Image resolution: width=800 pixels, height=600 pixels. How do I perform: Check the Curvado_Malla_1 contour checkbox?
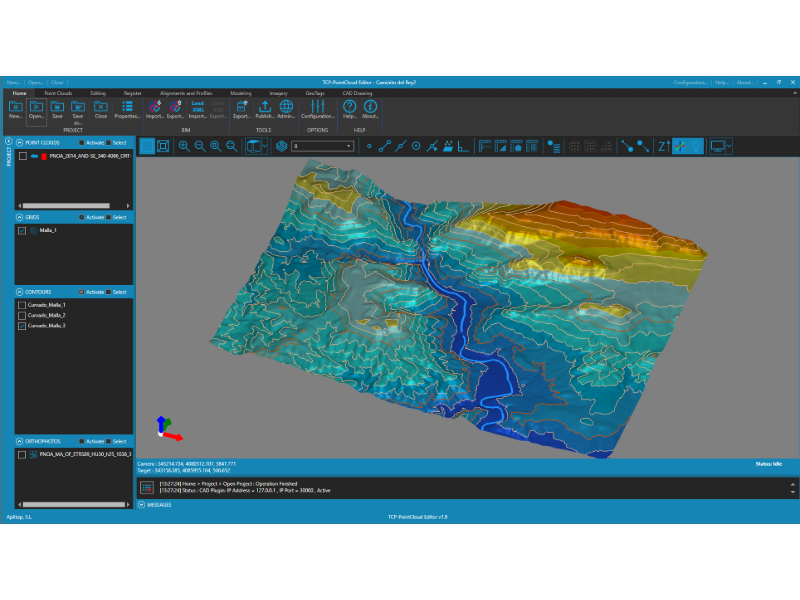point(22,305)
